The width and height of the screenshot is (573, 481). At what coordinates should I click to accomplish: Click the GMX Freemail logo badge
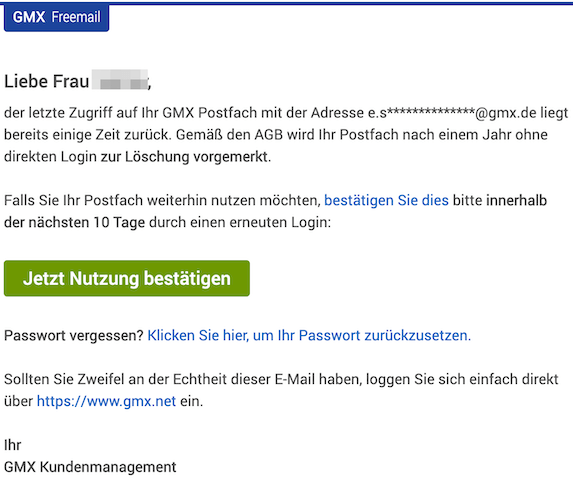click(56, 18)
